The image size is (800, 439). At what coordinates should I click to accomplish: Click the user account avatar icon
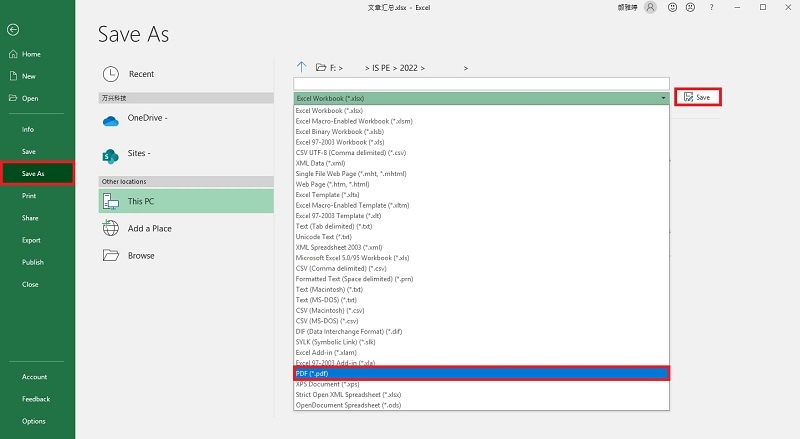651,7
